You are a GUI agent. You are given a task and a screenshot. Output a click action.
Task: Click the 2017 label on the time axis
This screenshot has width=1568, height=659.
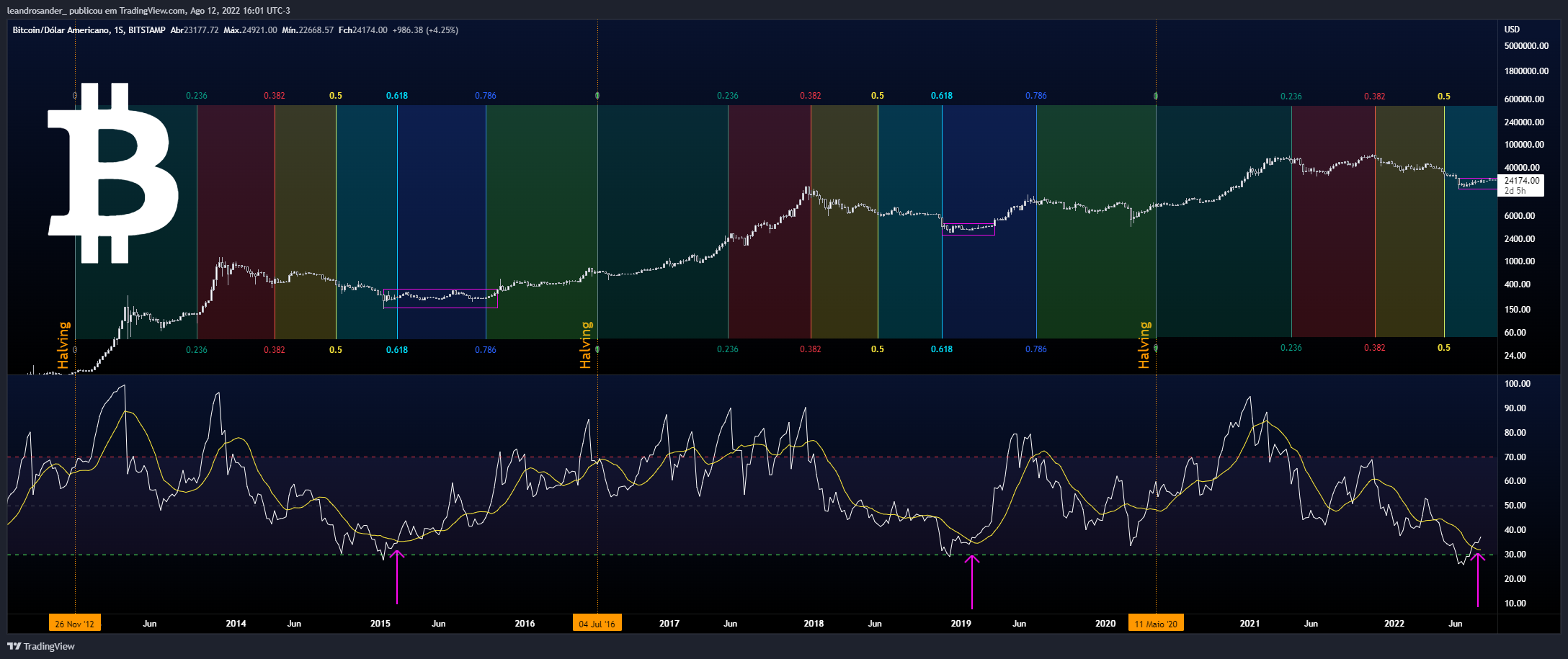click(x=669, y=624)
